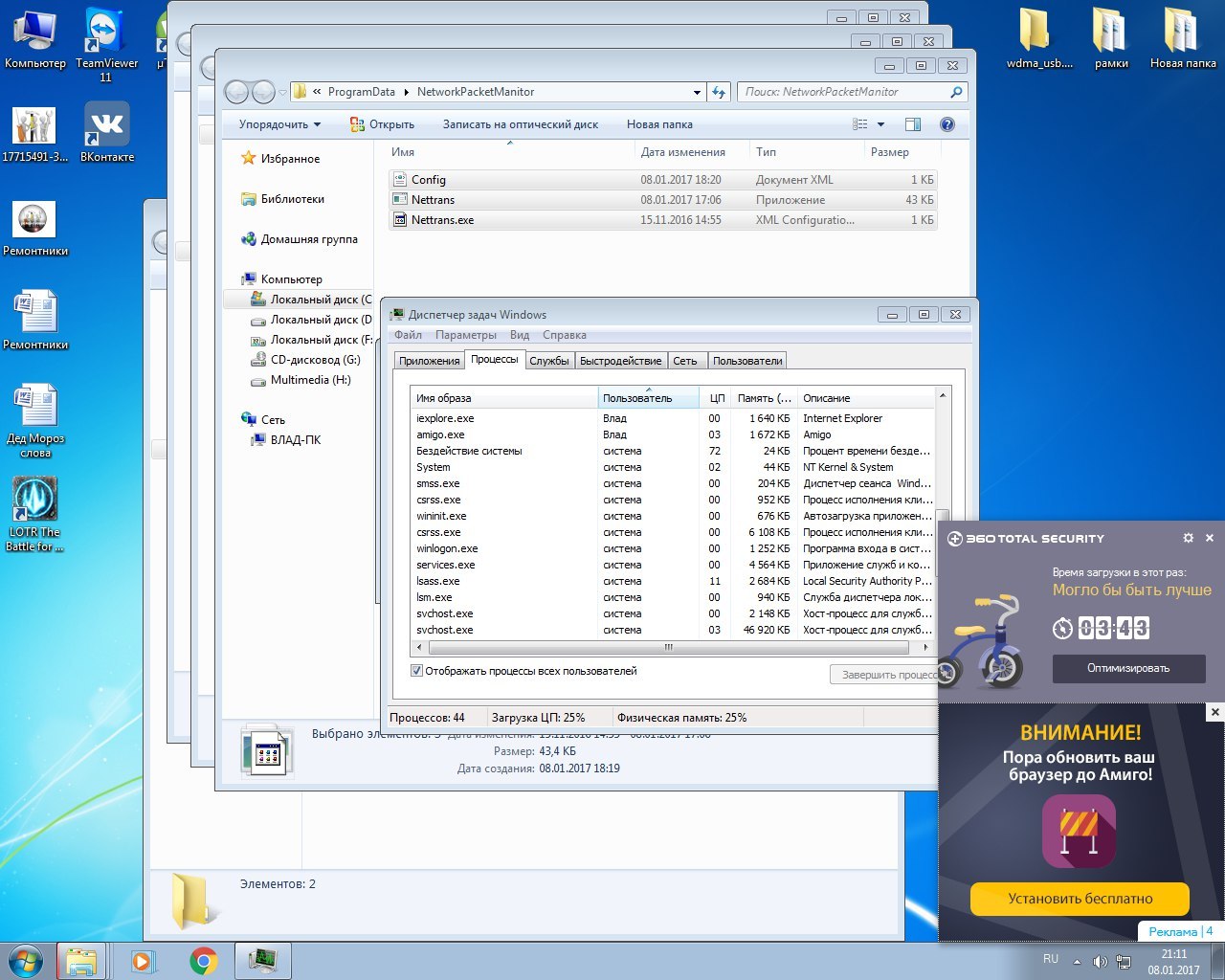Click the Реклама link label
The width and height of the screenshot is (1225, 980).
[x=1172, y=931]
